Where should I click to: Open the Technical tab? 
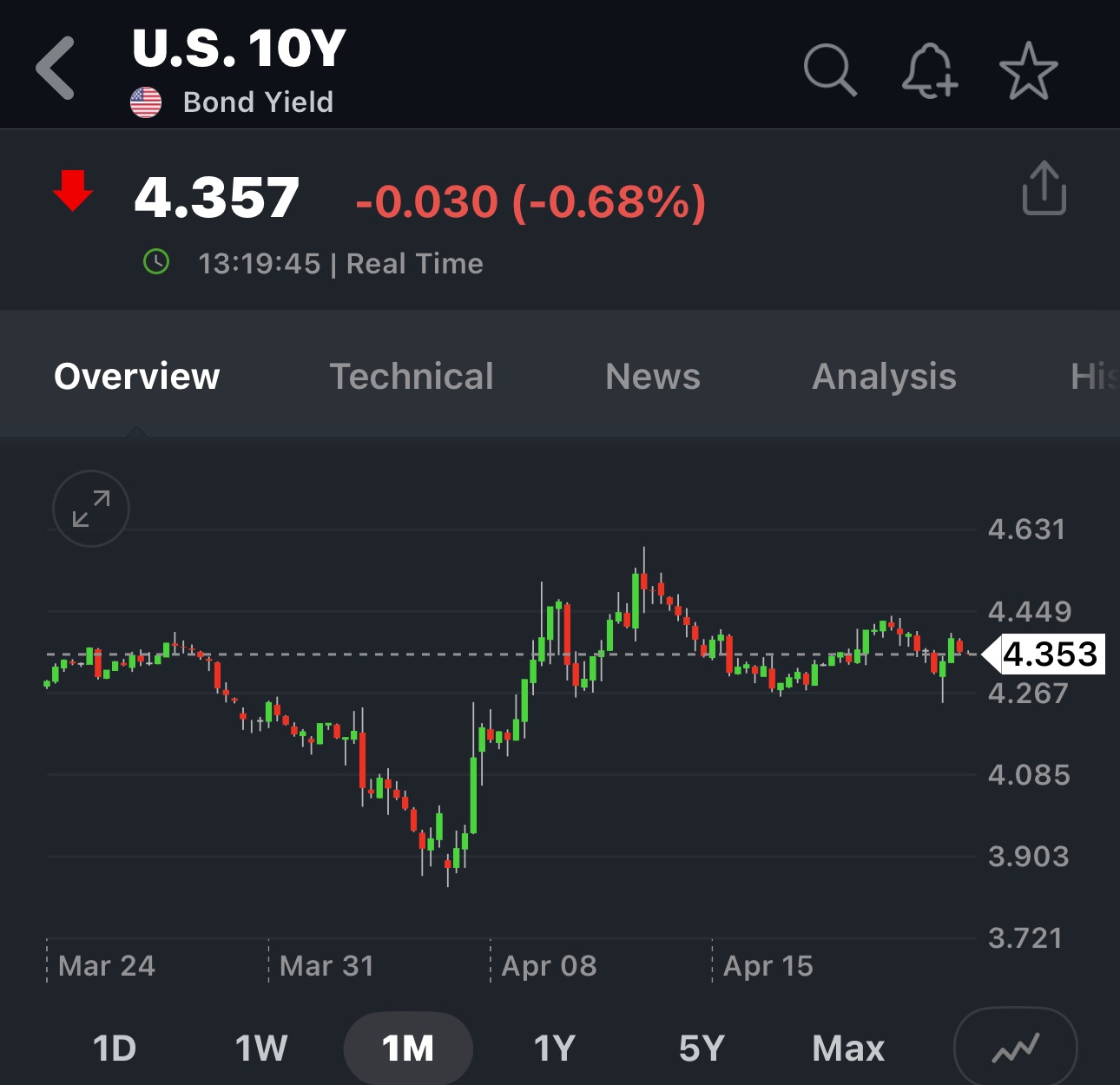(x=412, y=377)
